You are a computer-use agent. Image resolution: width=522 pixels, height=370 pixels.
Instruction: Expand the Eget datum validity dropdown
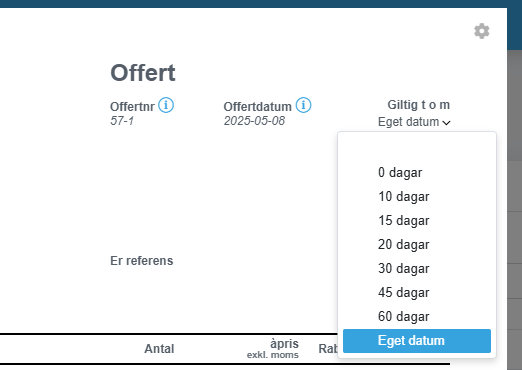[414, 122]
